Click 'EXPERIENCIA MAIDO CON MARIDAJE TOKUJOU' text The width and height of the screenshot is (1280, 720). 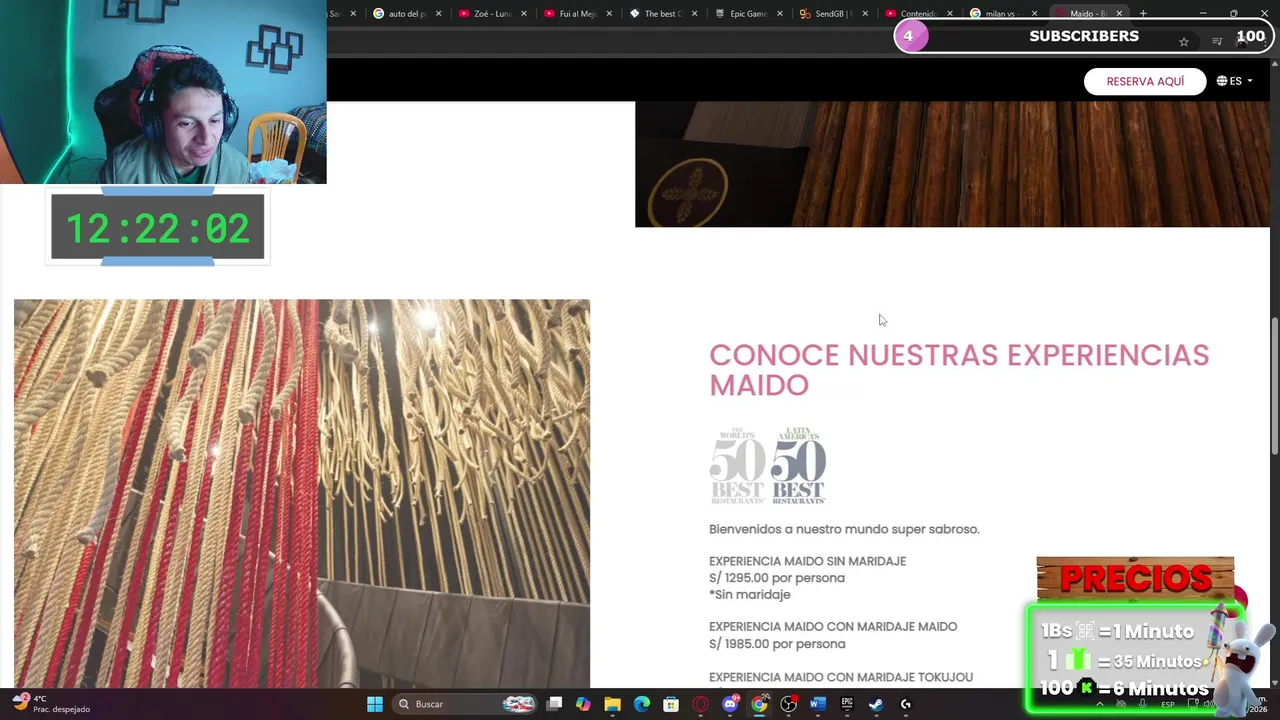(841, 677)
